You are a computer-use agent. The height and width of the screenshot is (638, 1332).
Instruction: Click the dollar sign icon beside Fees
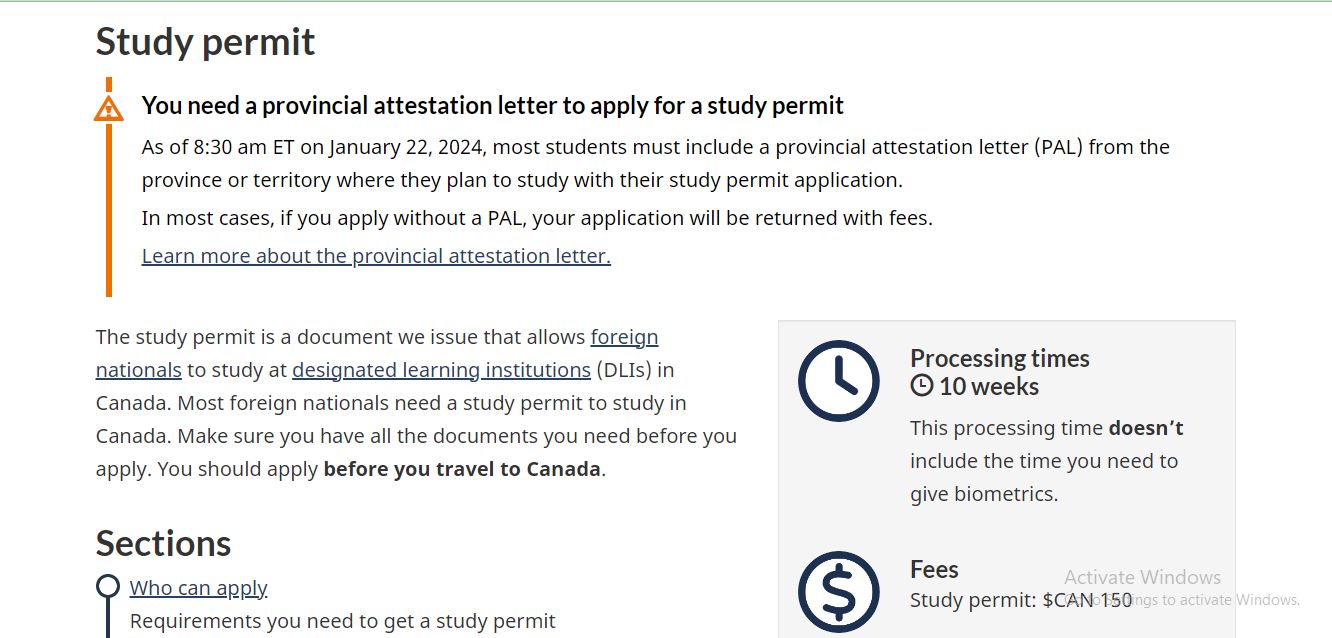coord(839,592)
